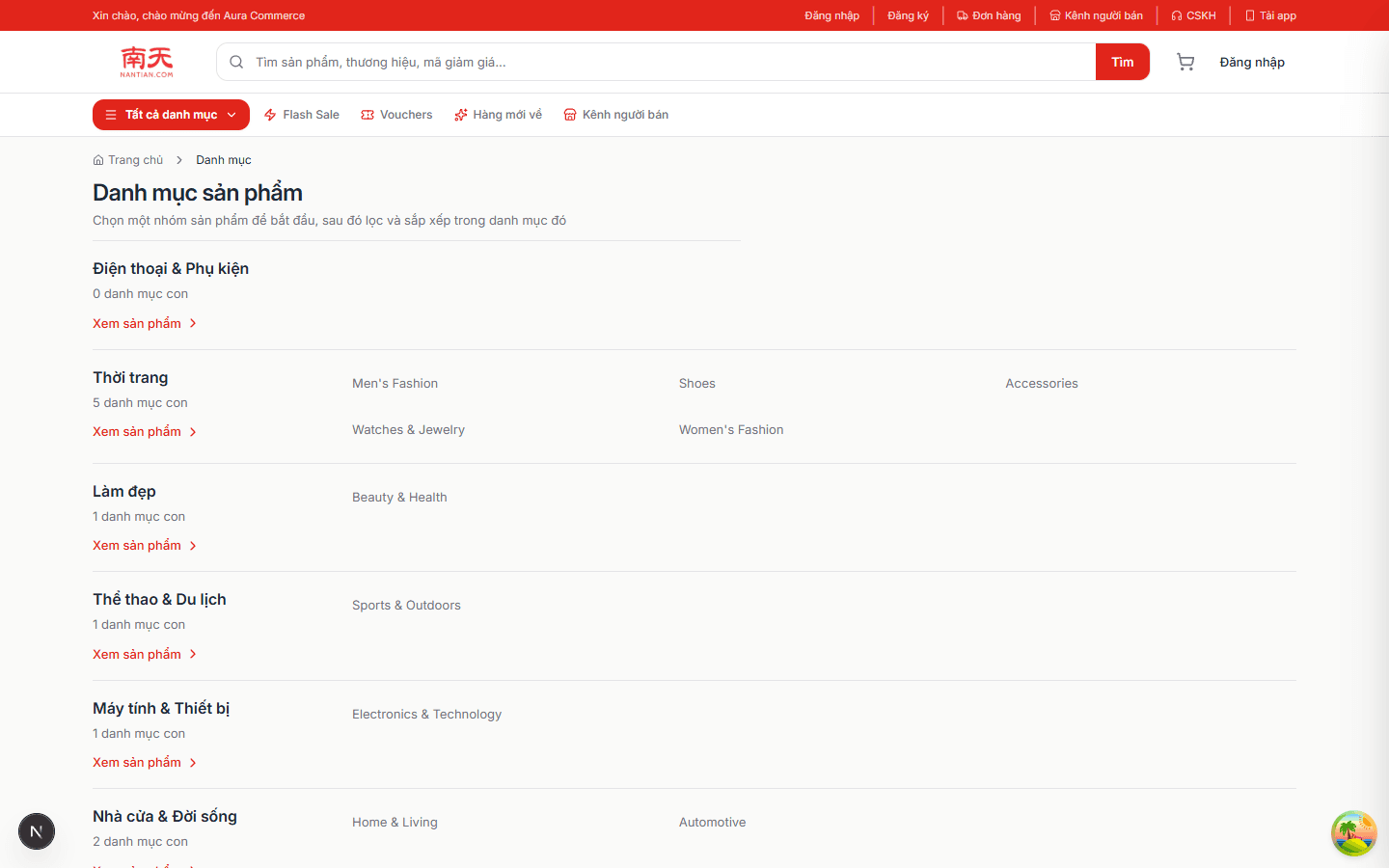The width and height of the screenshot is (1389, 868).
Task: View products under Thời trang
Action: coord(145,432)
